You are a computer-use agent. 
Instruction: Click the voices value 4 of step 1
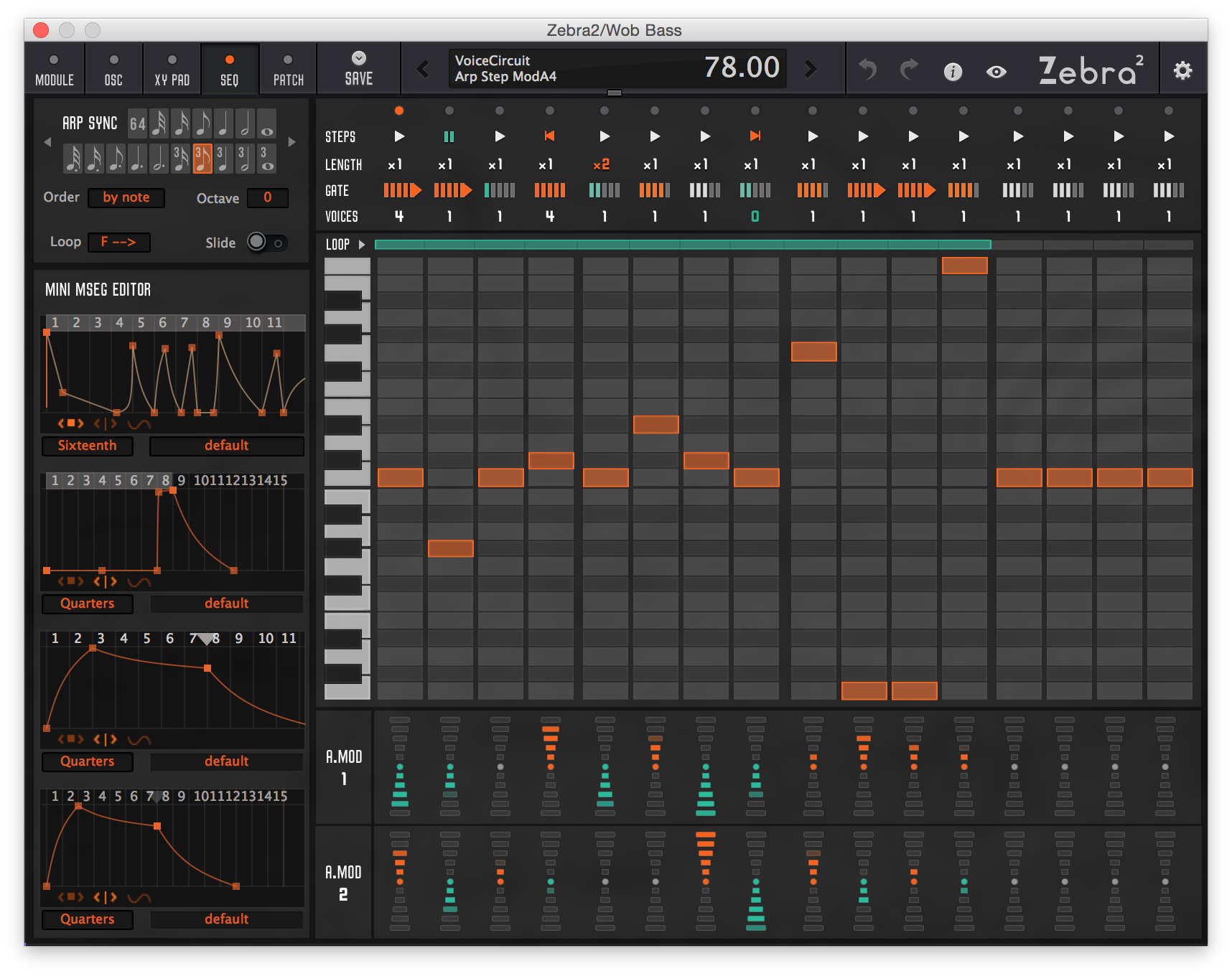[x=399, y=216]
